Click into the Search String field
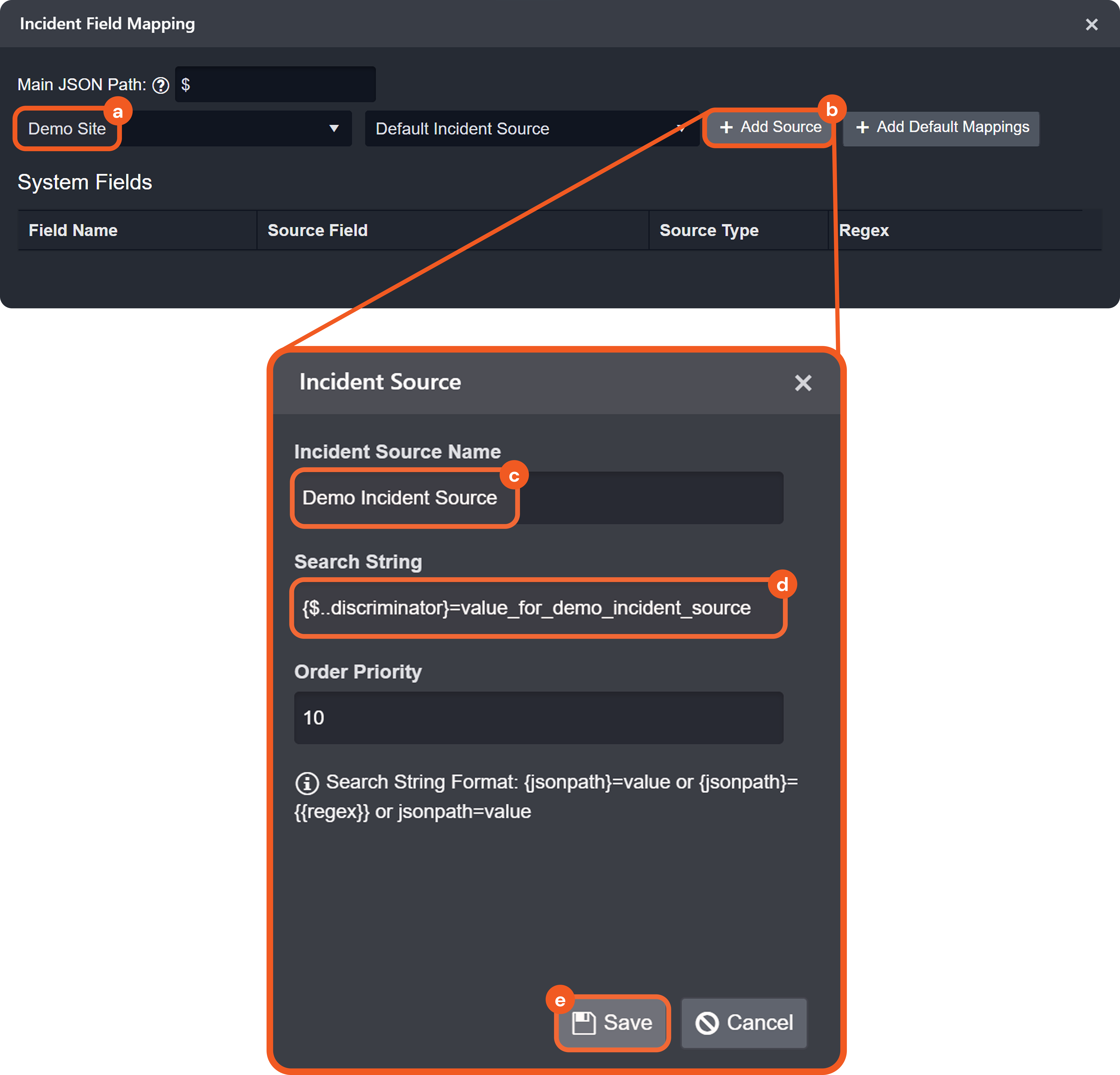The height and width of the screenshot is (1075, 1120). coord(538,608)
